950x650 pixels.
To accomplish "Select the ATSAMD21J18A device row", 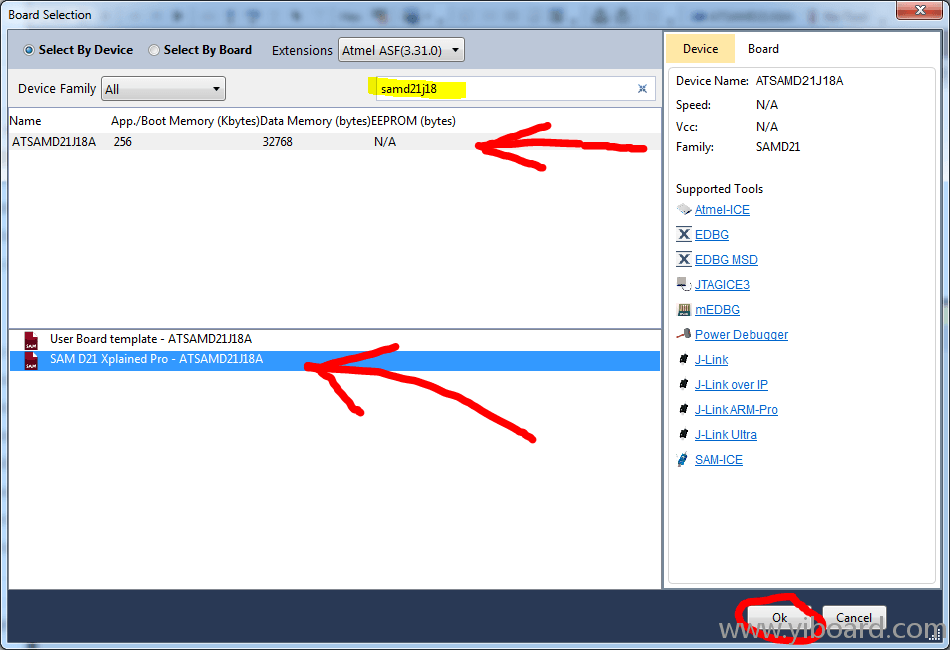I will coord(334,142).
